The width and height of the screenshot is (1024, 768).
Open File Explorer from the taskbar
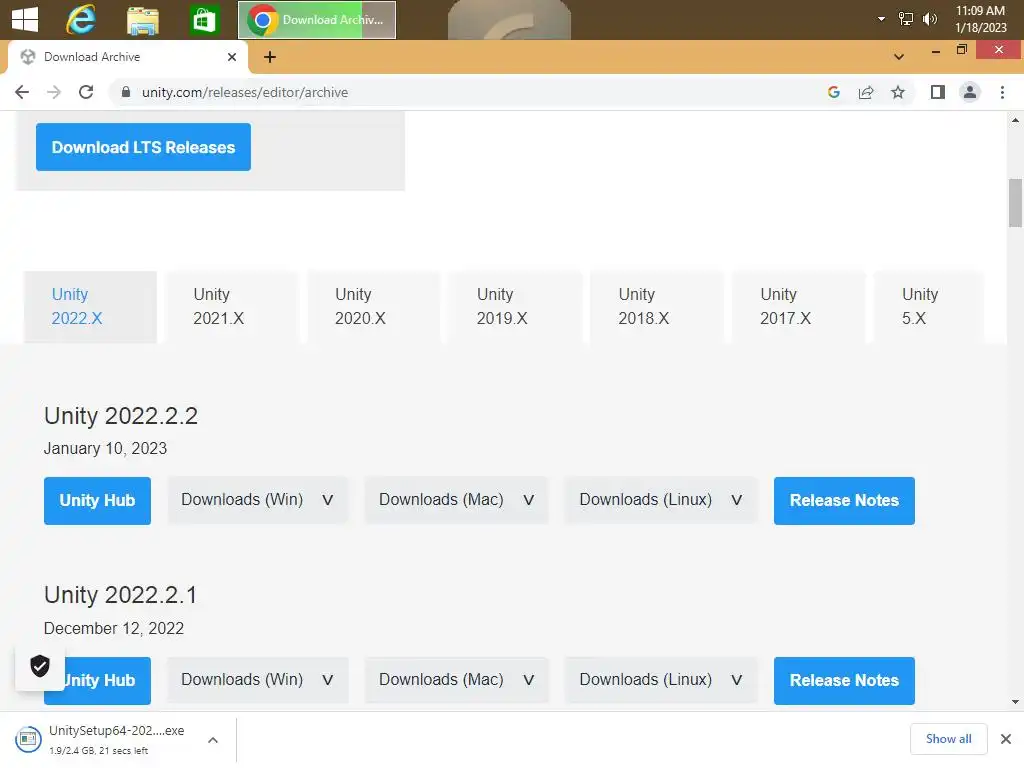click(x=143, y=20)
